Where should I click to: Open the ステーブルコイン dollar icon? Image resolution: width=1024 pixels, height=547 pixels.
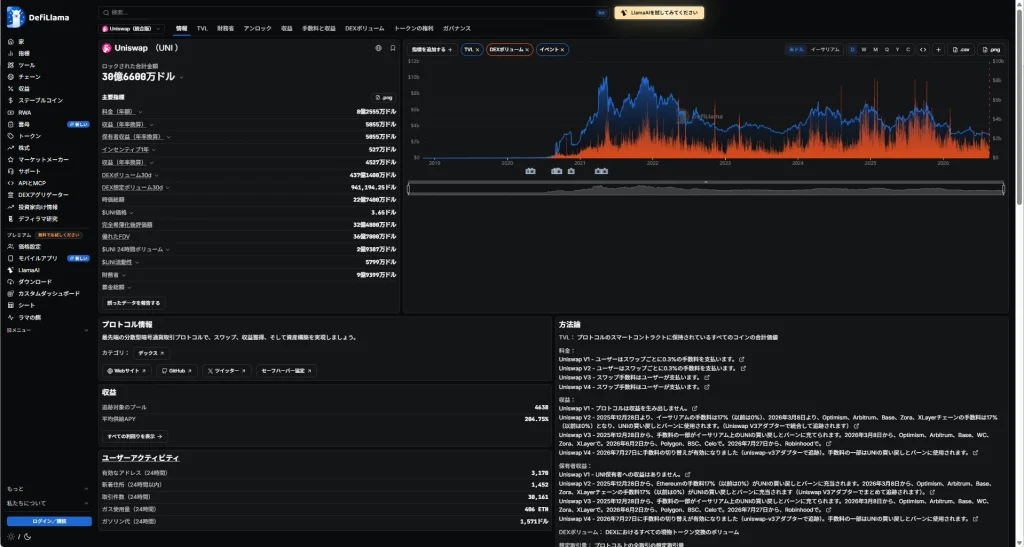click(x=10, y=101)
